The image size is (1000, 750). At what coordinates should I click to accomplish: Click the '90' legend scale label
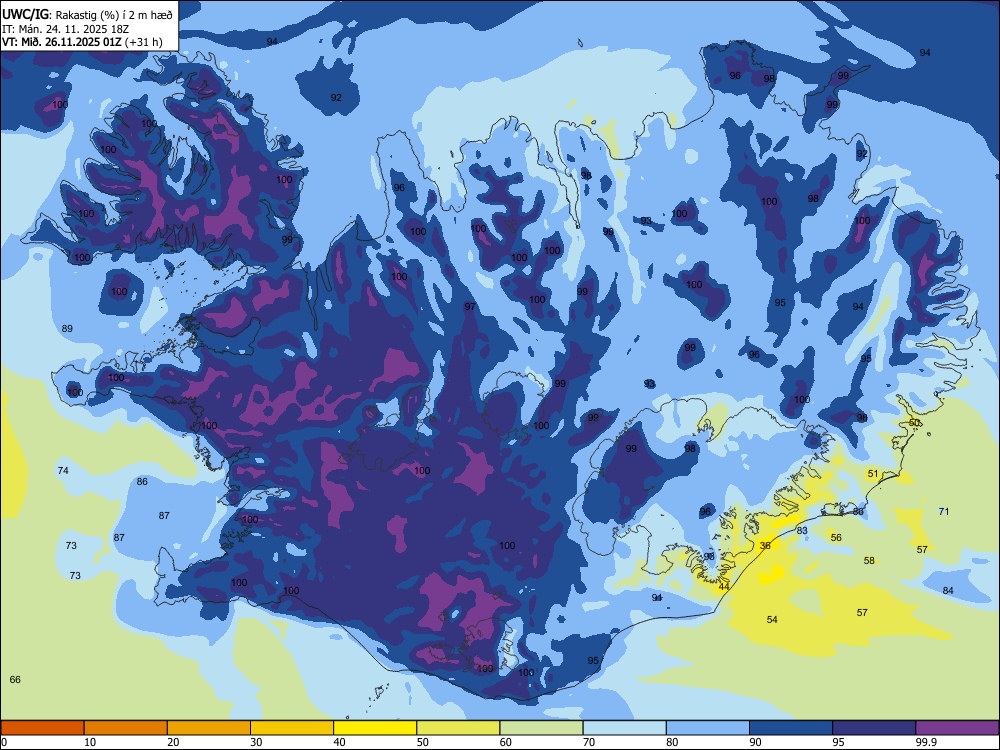click(x=755, y=742)
